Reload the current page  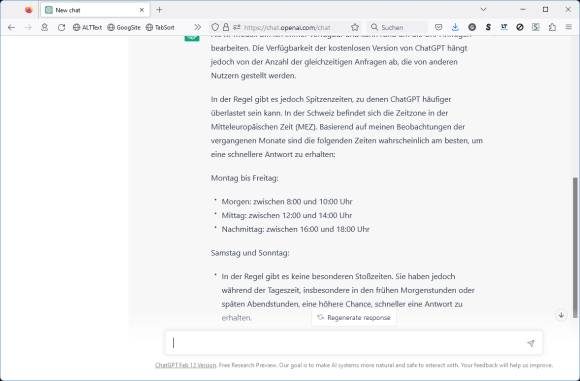point(61,27)
